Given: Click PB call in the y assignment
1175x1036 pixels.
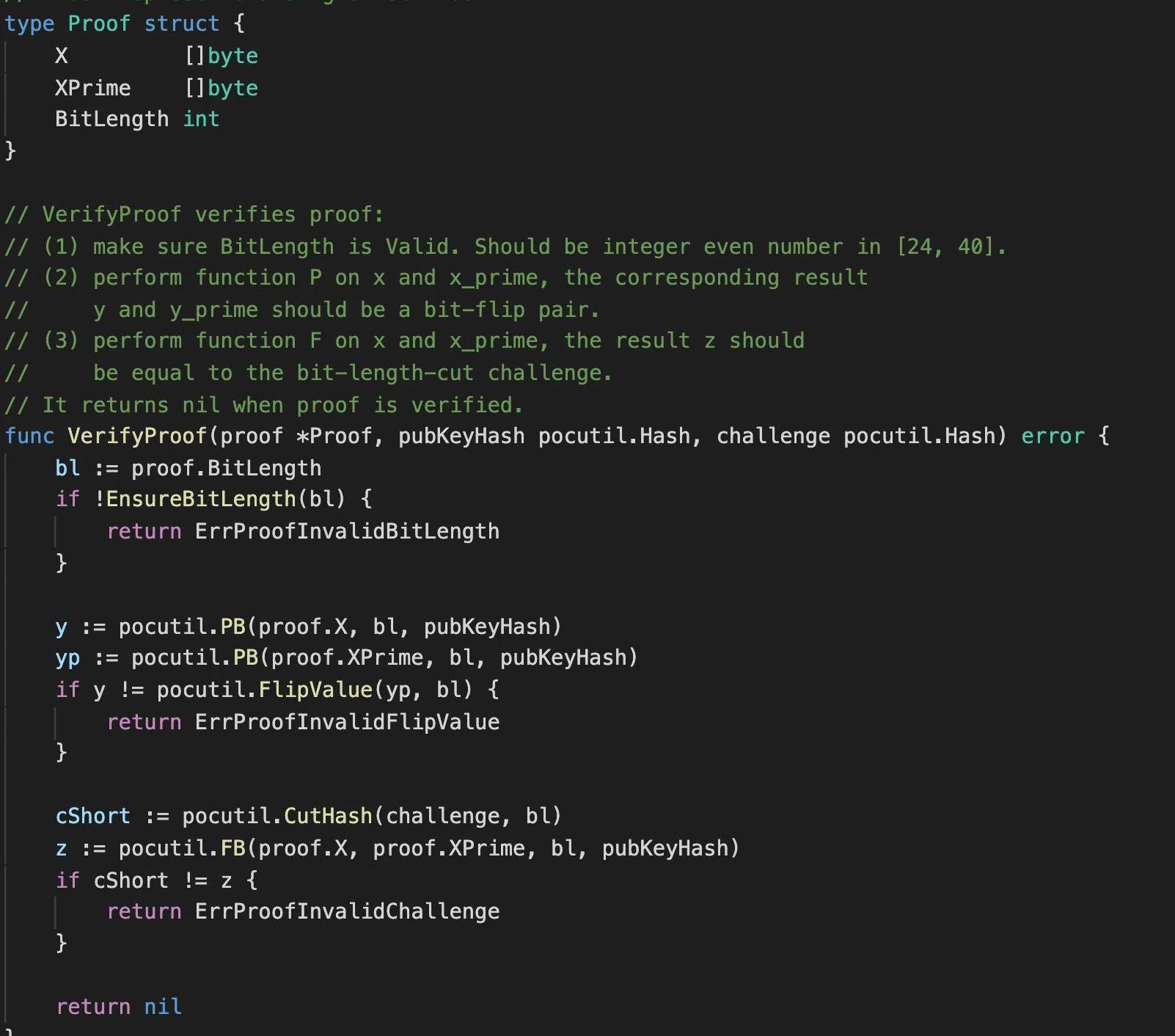Looking at the screenshot, I should [233, 627].
